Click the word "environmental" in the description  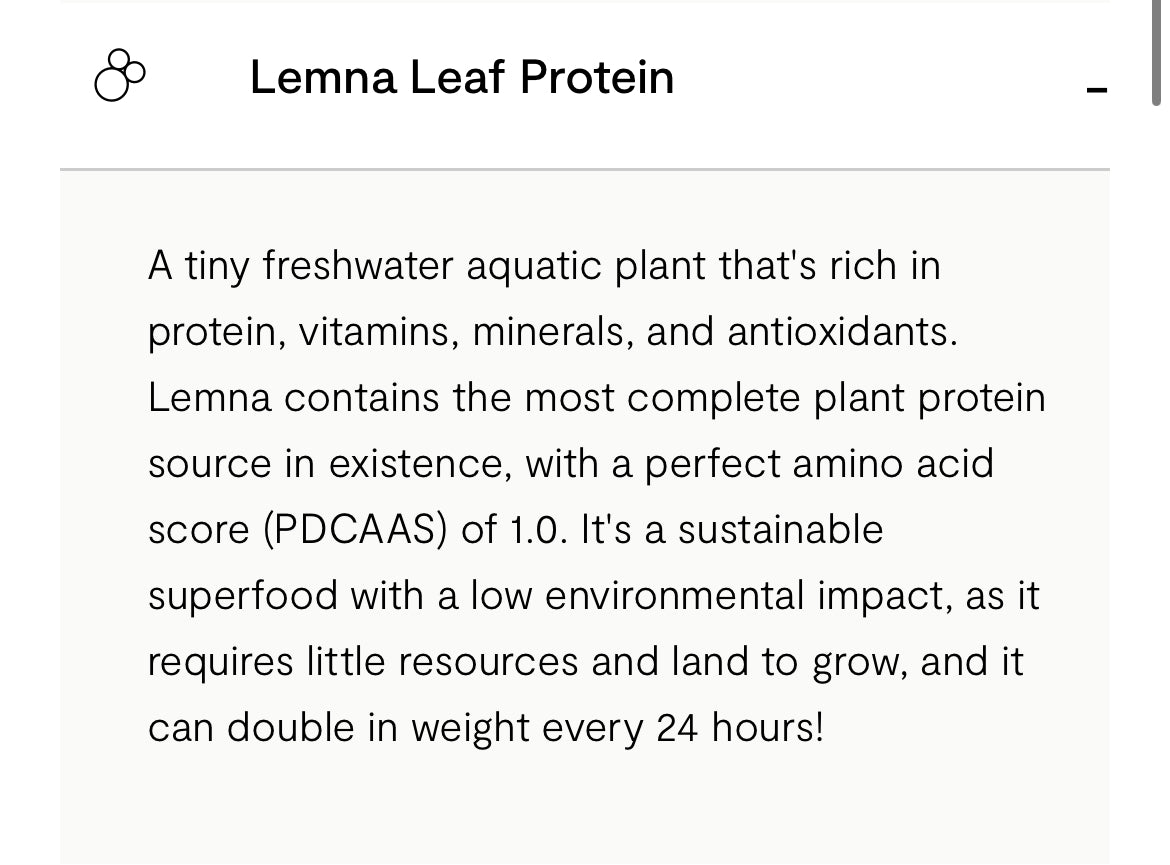pos(676,596)
